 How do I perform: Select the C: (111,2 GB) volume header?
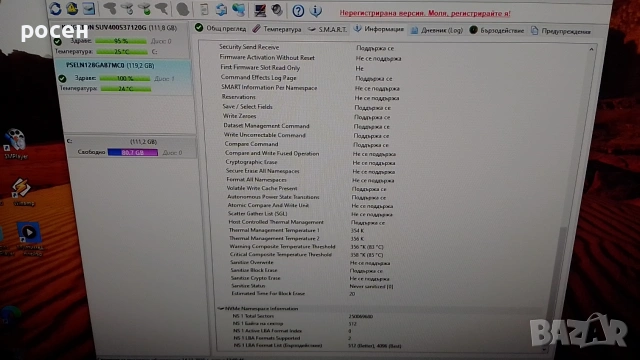(x=130, y=142)
